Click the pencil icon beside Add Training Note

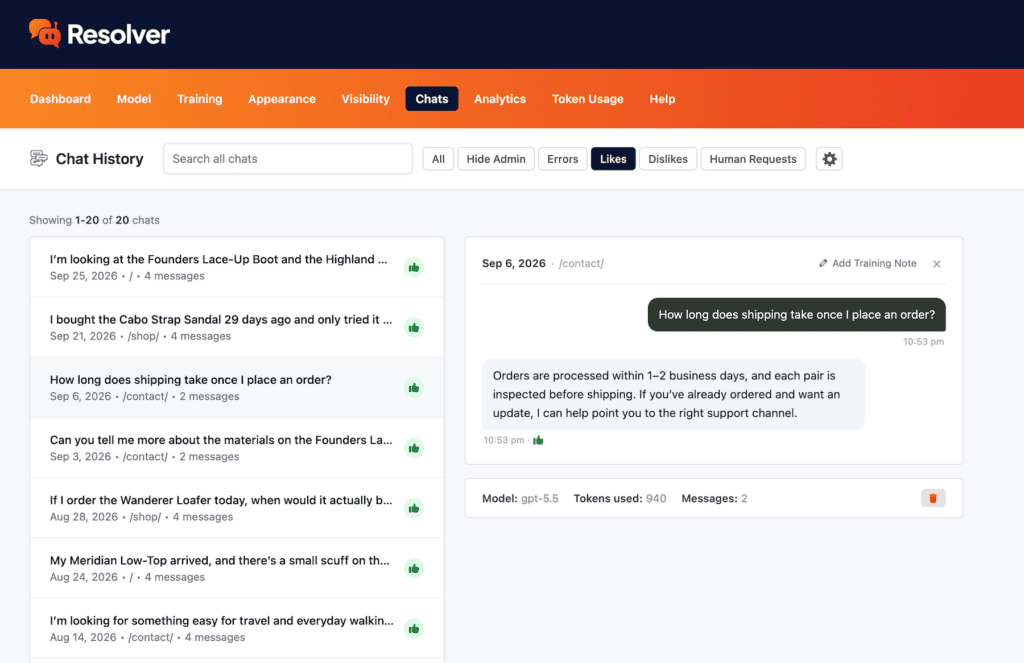[x=823, y=263]
